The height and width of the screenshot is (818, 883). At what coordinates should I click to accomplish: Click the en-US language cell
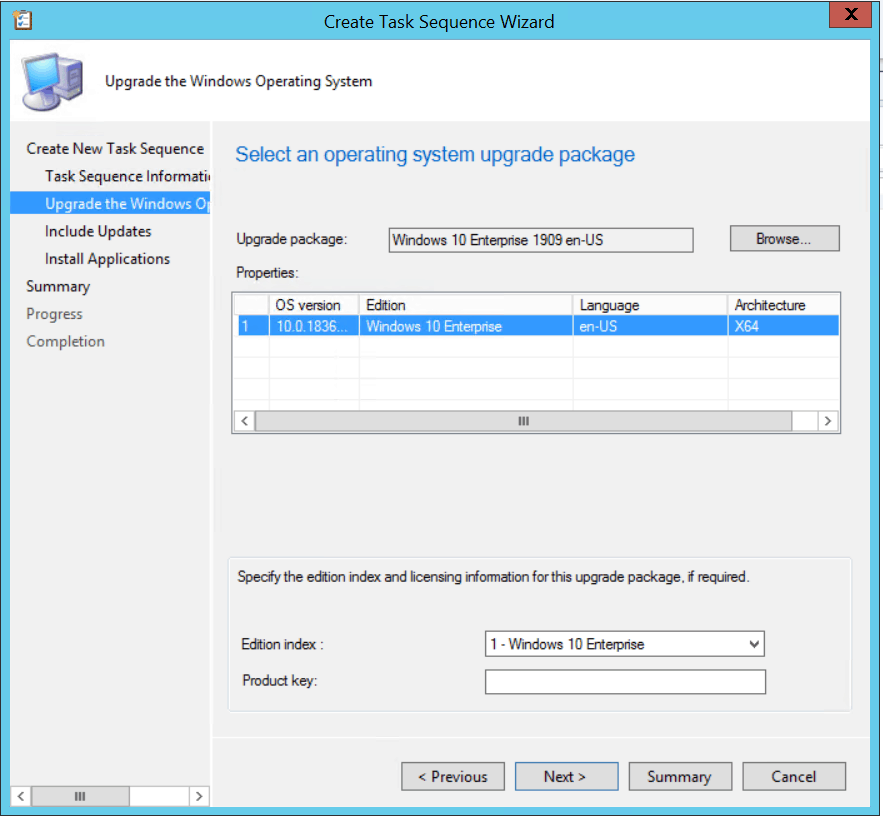coord(650,326)
